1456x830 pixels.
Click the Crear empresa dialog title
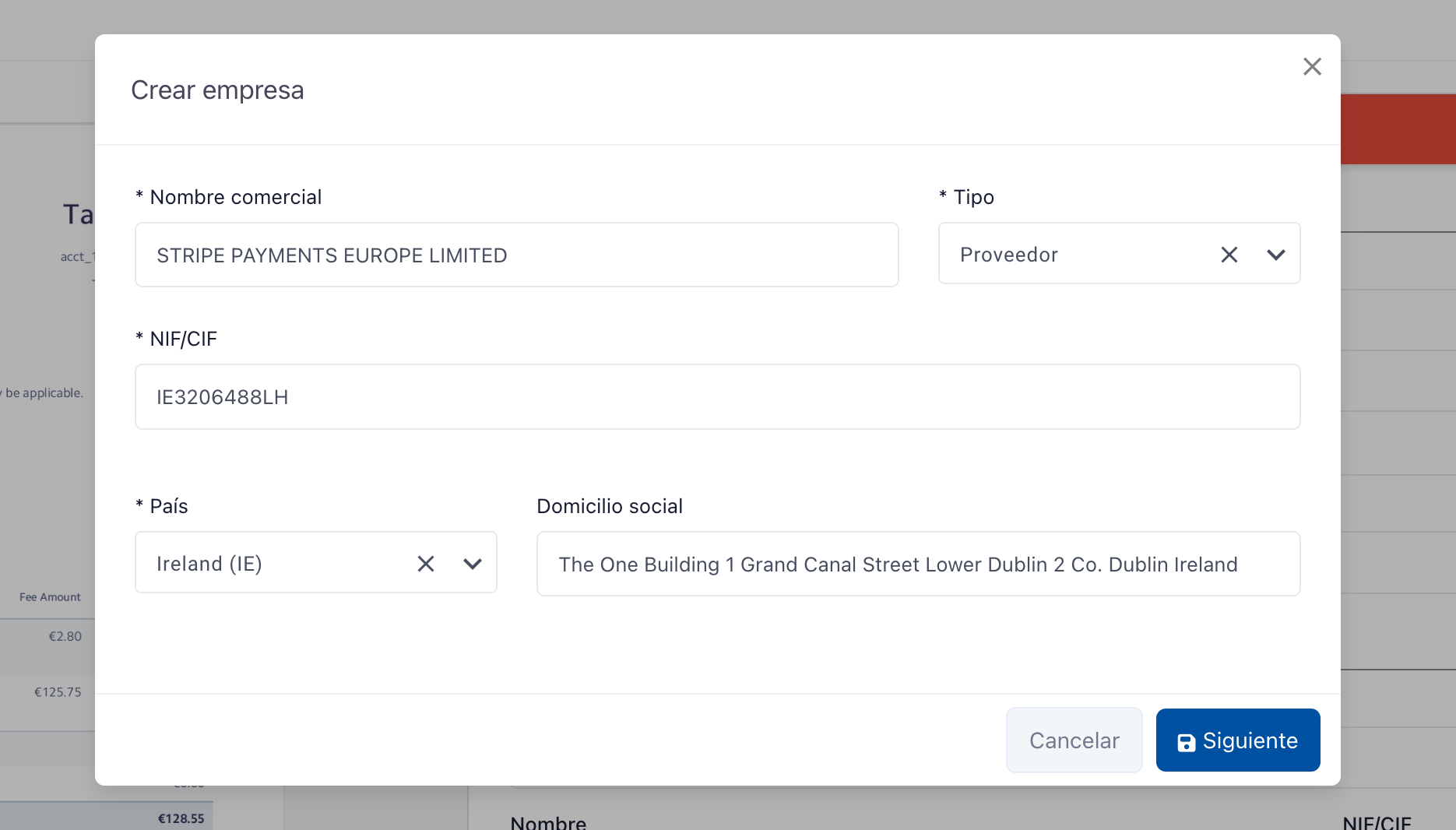coord(217,90)
